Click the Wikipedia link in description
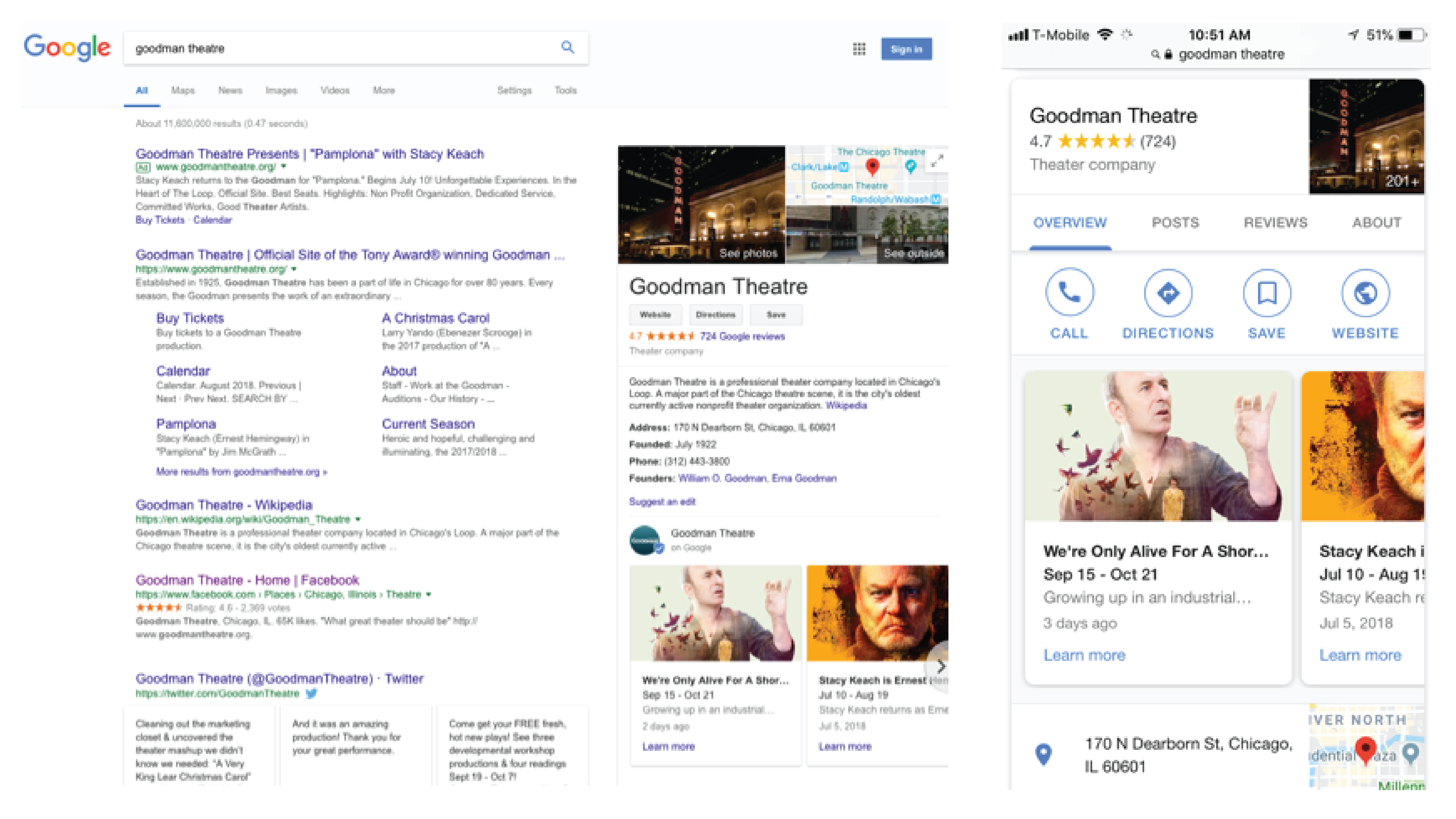Viewport: 1456px width, 819px height. [x=845, y=406]
